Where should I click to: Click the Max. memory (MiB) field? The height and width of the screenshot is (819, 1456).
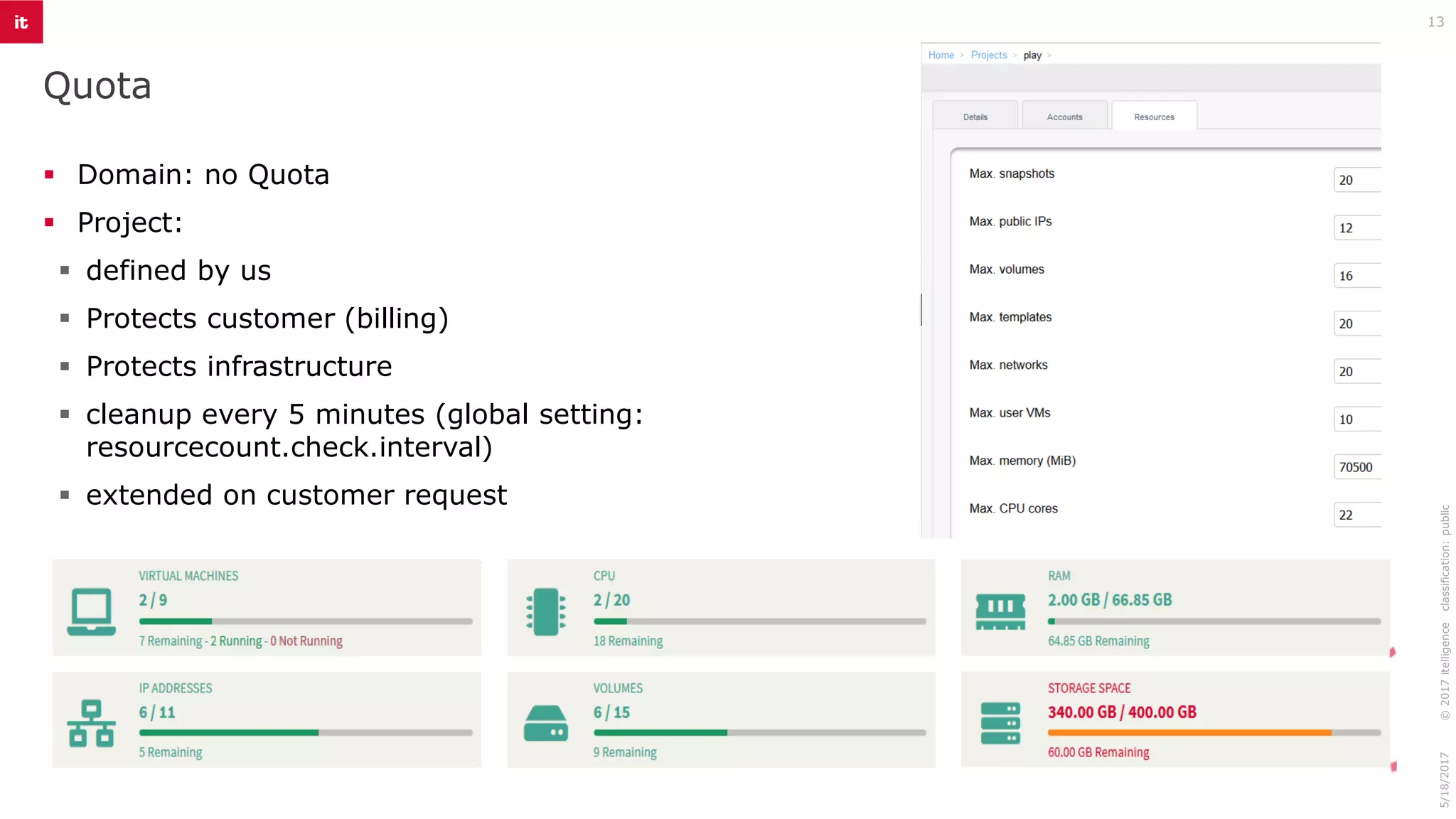[x=1357, y=467]
